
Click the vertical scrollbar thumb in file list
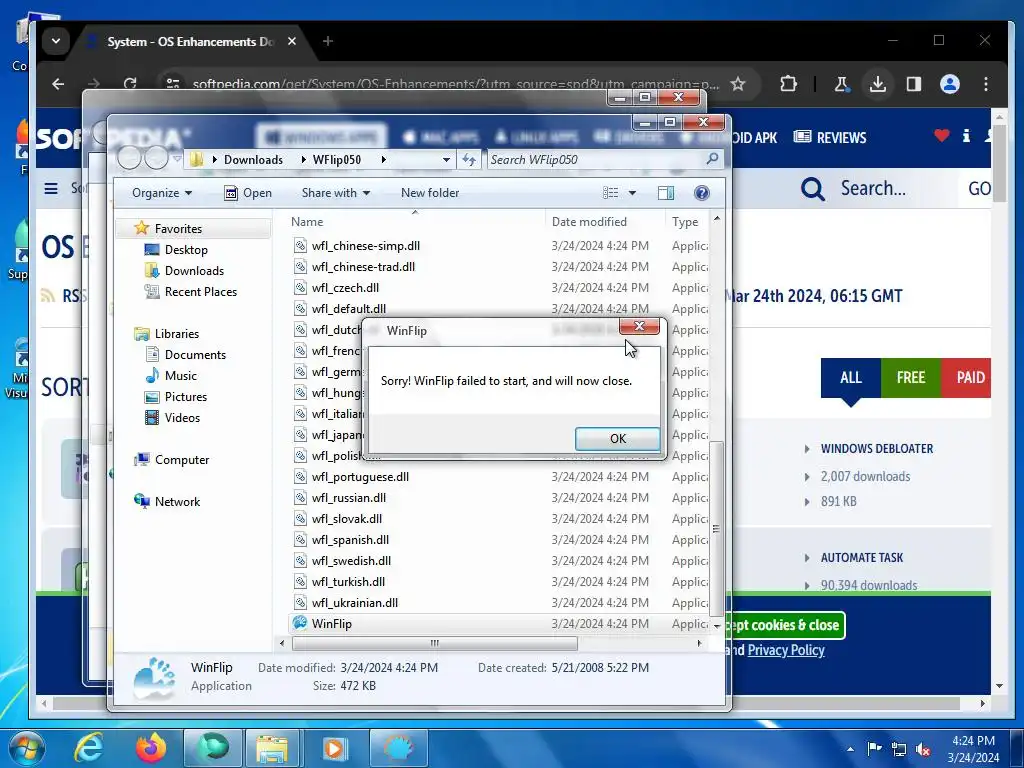[716, 528]
